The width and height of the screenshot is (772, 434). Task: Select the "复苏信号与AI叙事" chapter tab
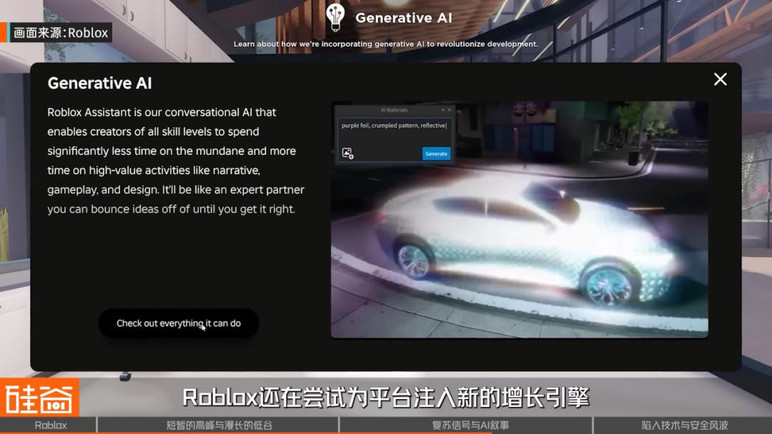pyautogui.click(x=466, y=425)
